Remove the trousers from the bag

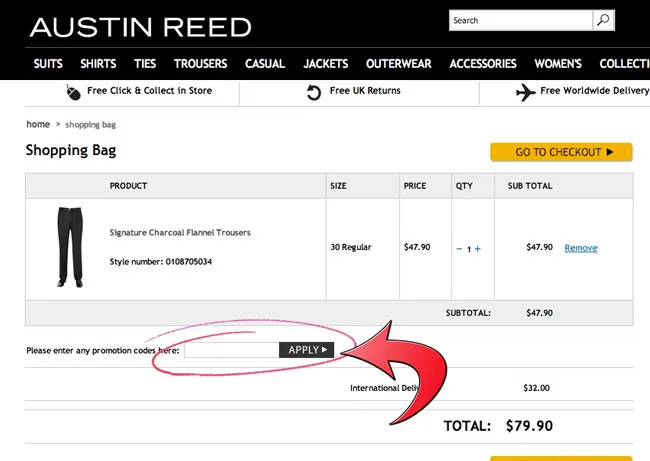click(581, 248)
